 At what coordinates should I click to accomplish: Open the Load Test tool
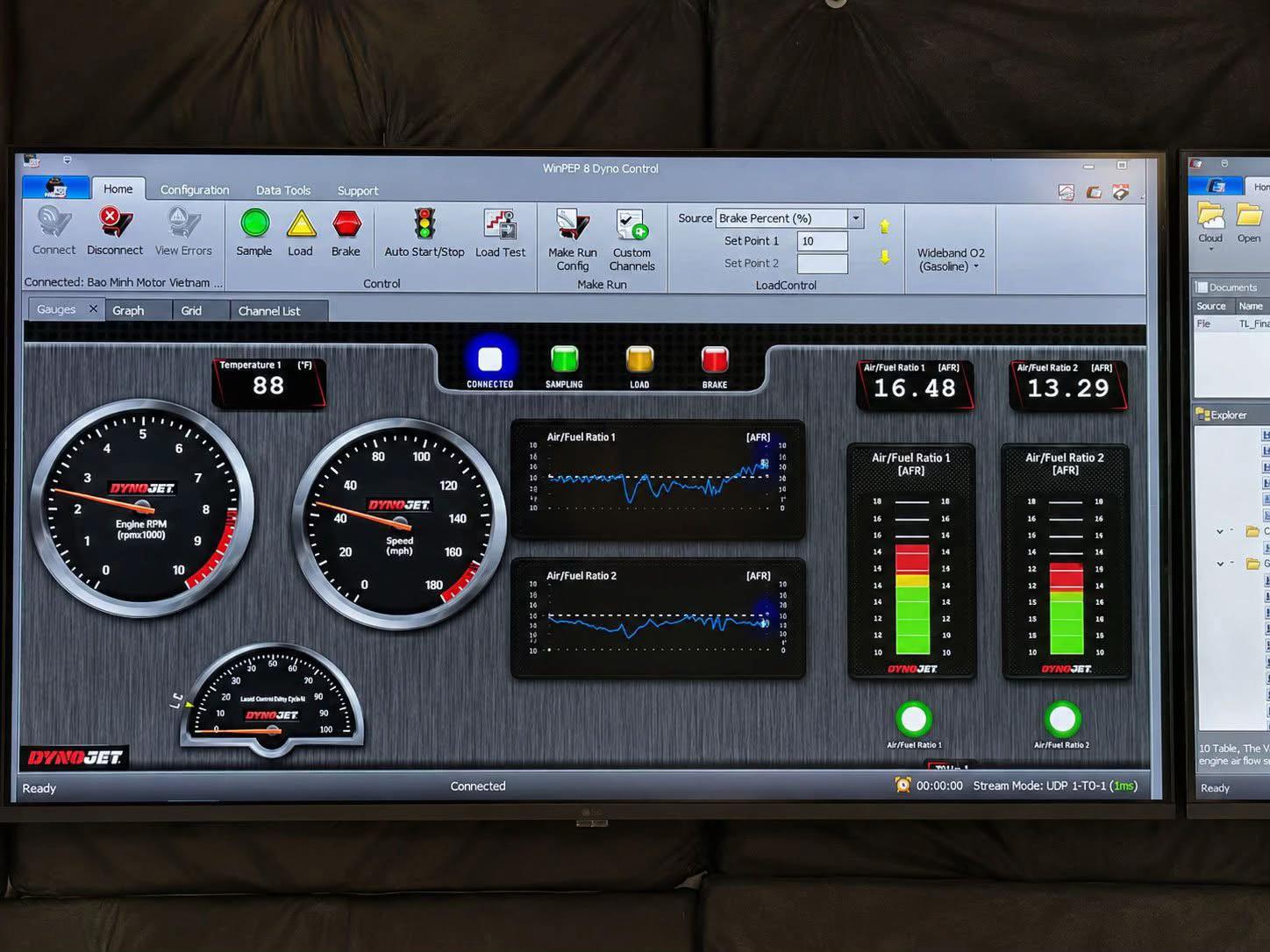(501, 224)
